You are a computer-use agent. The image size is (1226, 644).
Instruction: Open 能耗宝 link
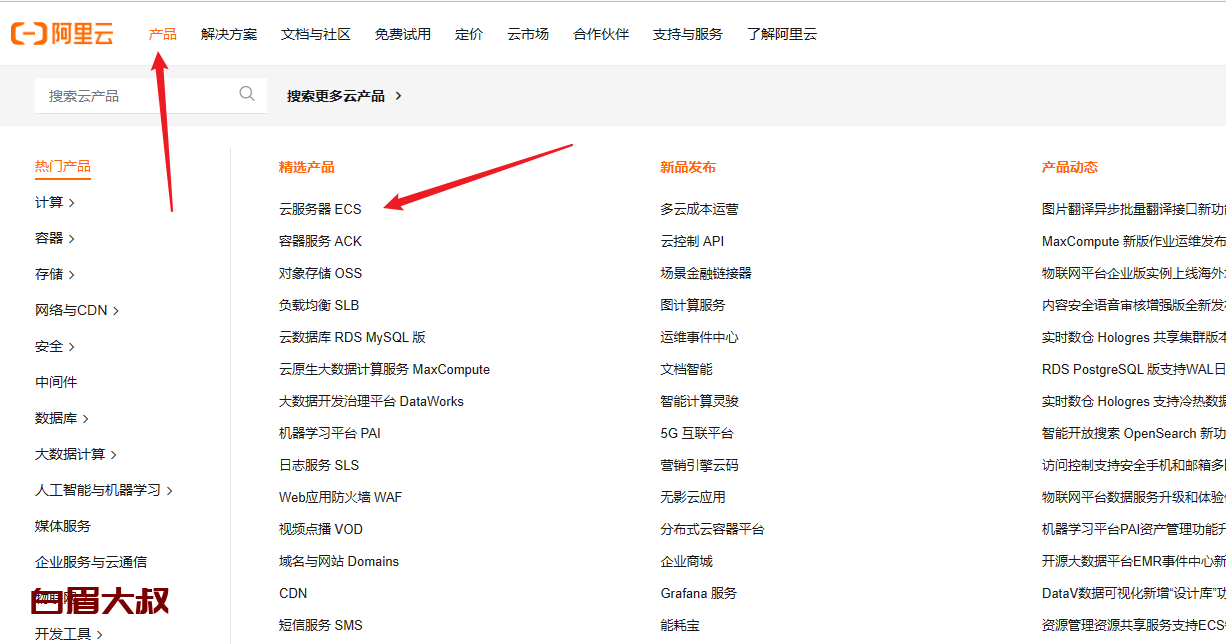[x=680, y=625]
